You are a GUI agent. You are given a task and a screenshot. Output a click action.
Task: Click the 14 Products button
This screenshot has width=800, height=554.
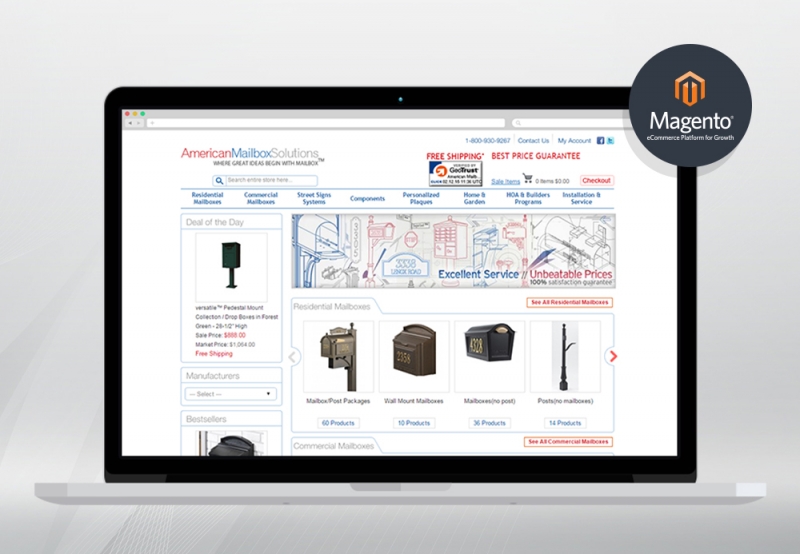[565, 423]
